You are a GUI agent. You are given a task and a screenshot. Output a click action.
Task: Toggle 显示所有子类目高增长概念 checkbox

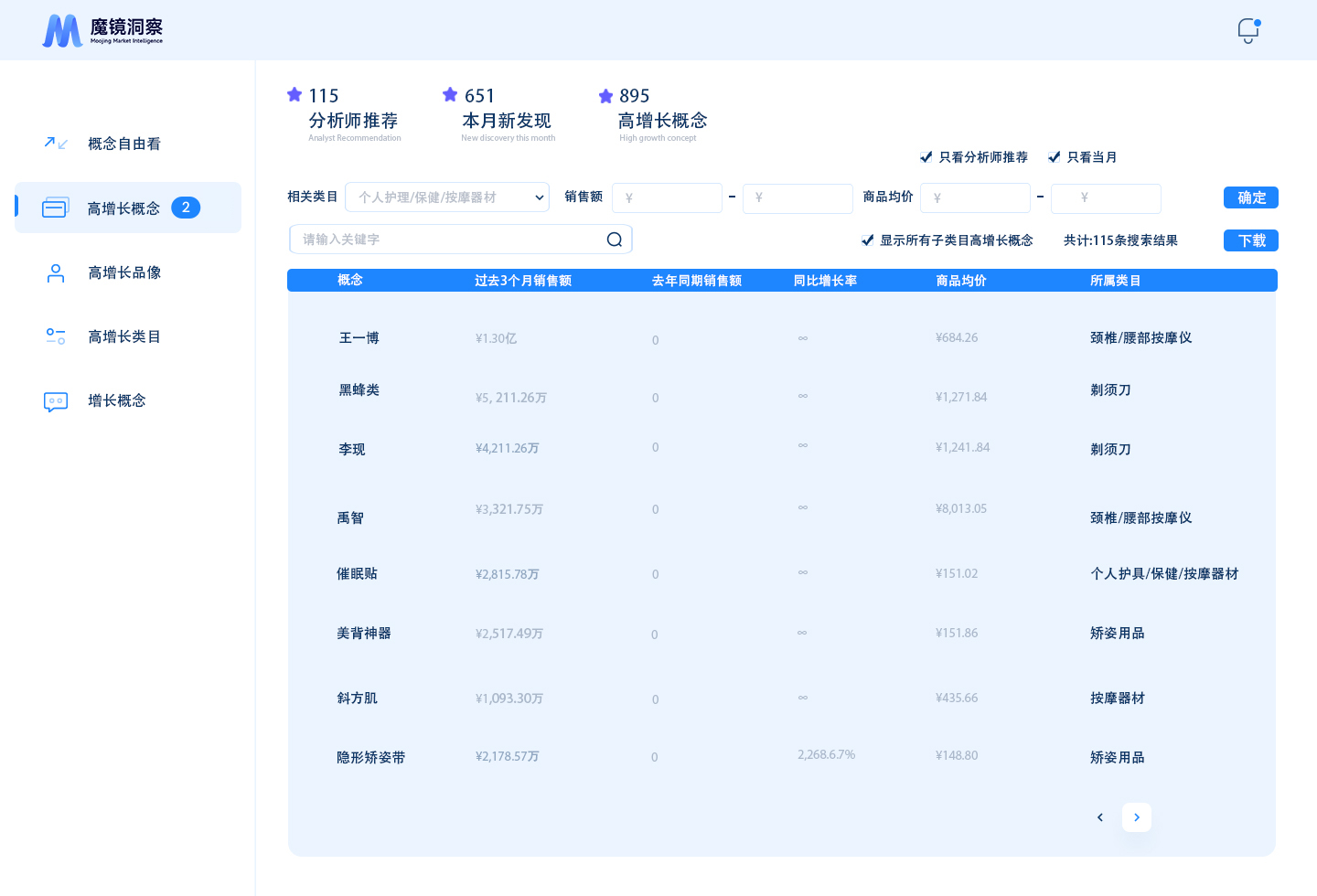pyautogui.click(x=868, y=240)
